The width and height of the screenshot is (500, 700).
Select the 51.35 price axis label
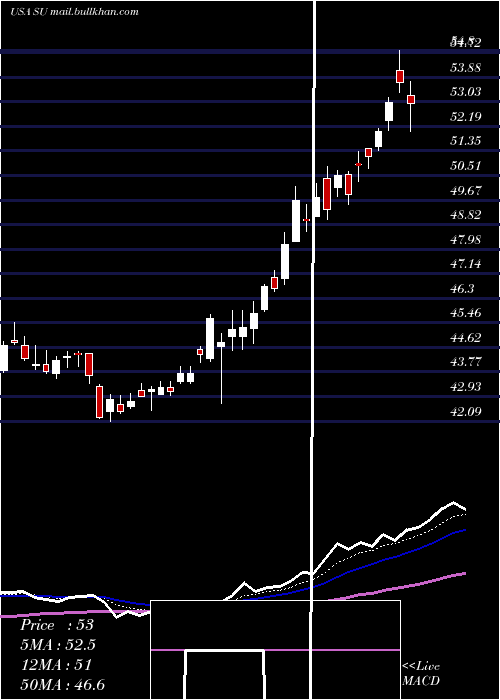466,141
